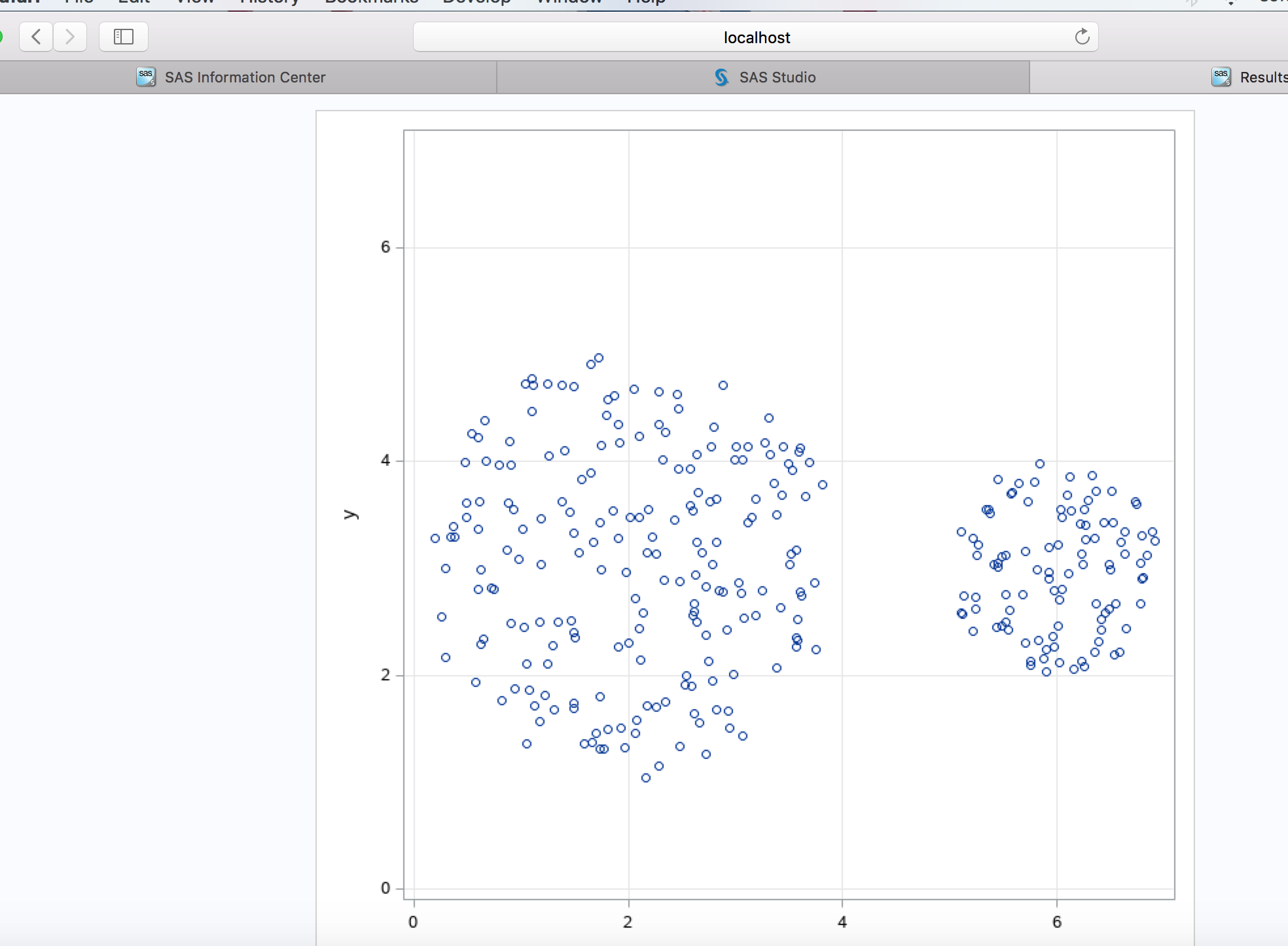1288x946 pixels.
Task: Focus the localhost address field
Action: 756,37
